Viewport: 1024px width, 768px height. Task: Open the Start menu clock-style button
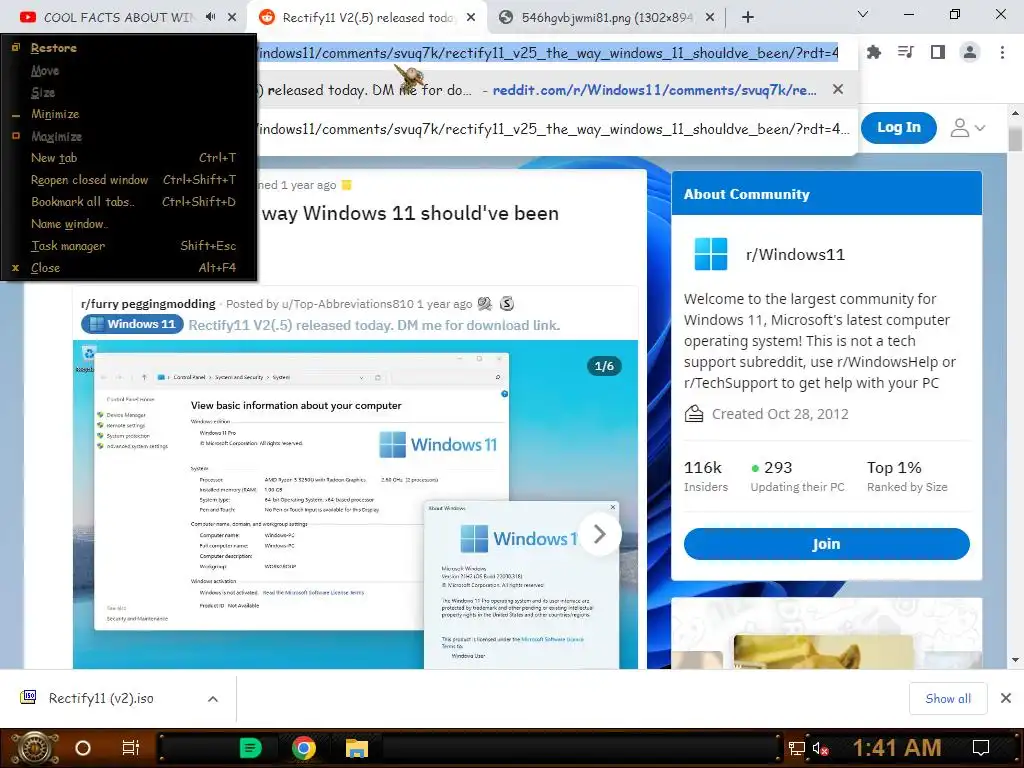click(x=35, y=748)
